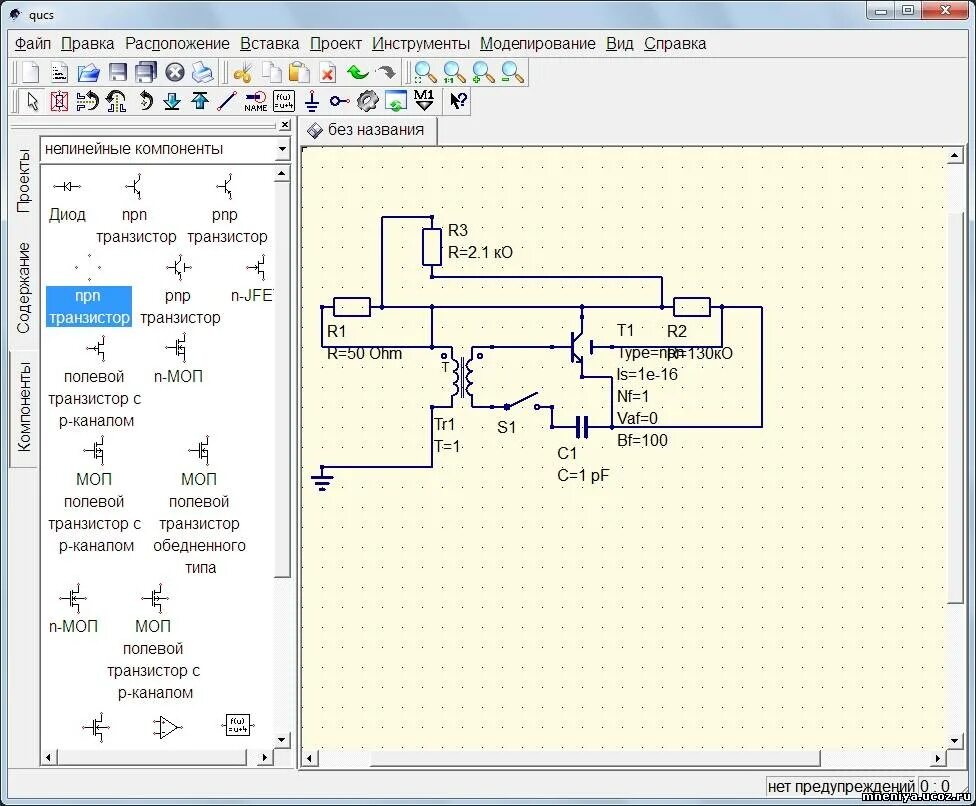Close the components dock panel
Image resolution: width=976 pixels, height=806 pixels.
point(285,126)
